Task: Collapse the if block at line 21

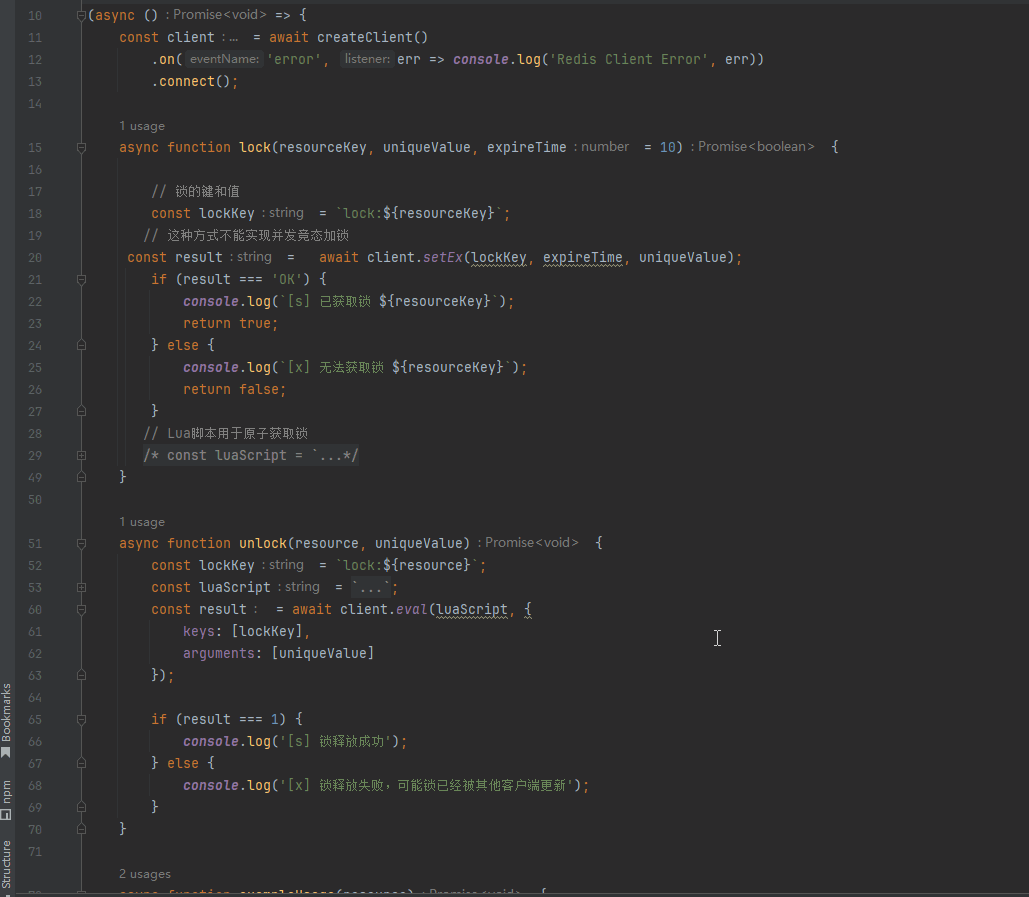Action: [81, 280]
